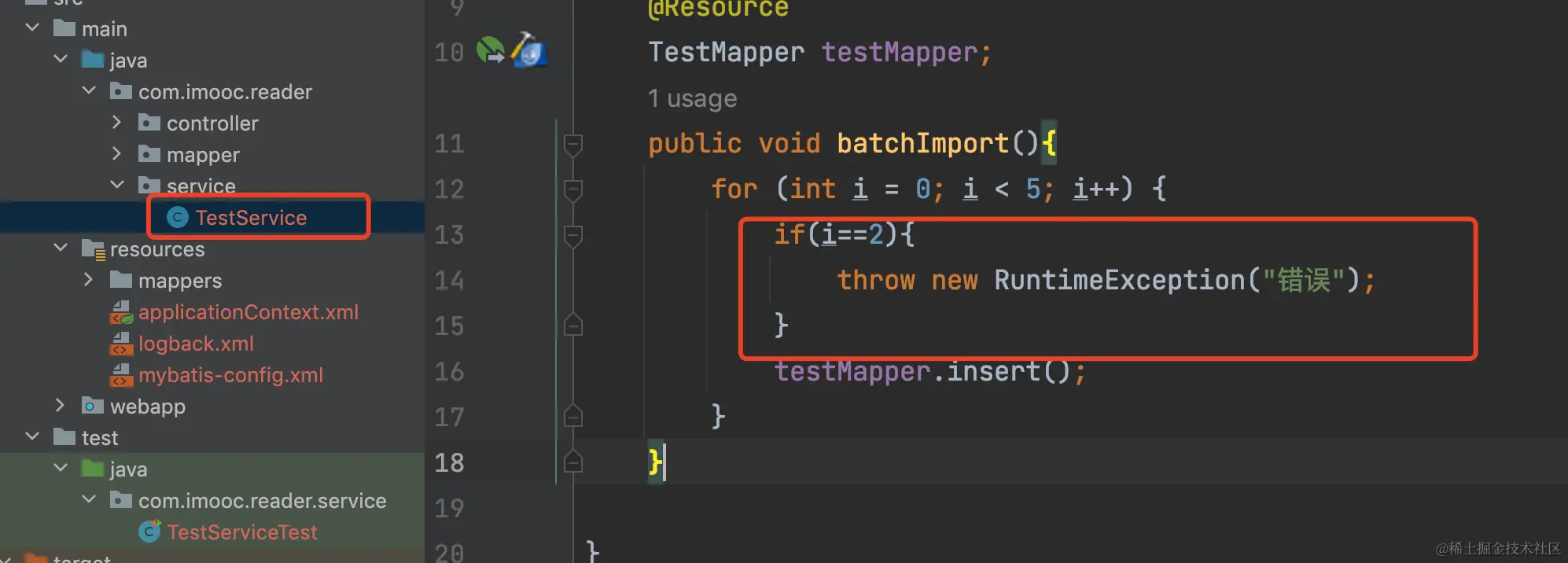Click the fold end marker at line 17

573,415
